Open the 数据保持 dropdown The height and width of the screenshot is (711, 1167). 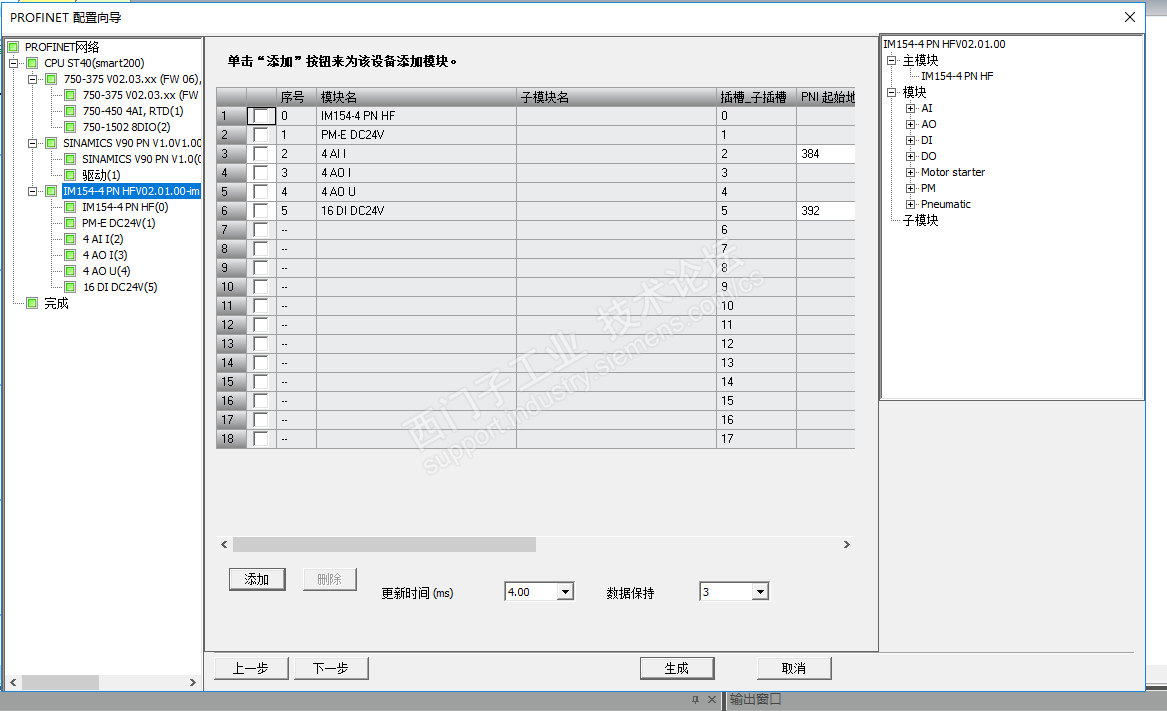pyautogui.click(x=760, y=592)
